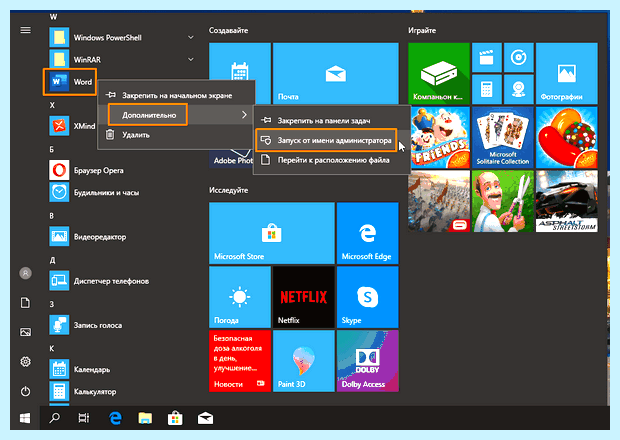Select Закрепить на панели задач

click(x=332, y=120)
